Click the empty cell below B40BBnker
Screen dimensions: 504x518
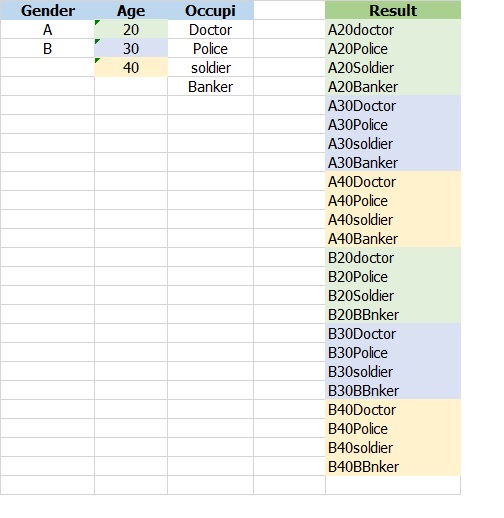pyautogui.click(x=393, y=485)
